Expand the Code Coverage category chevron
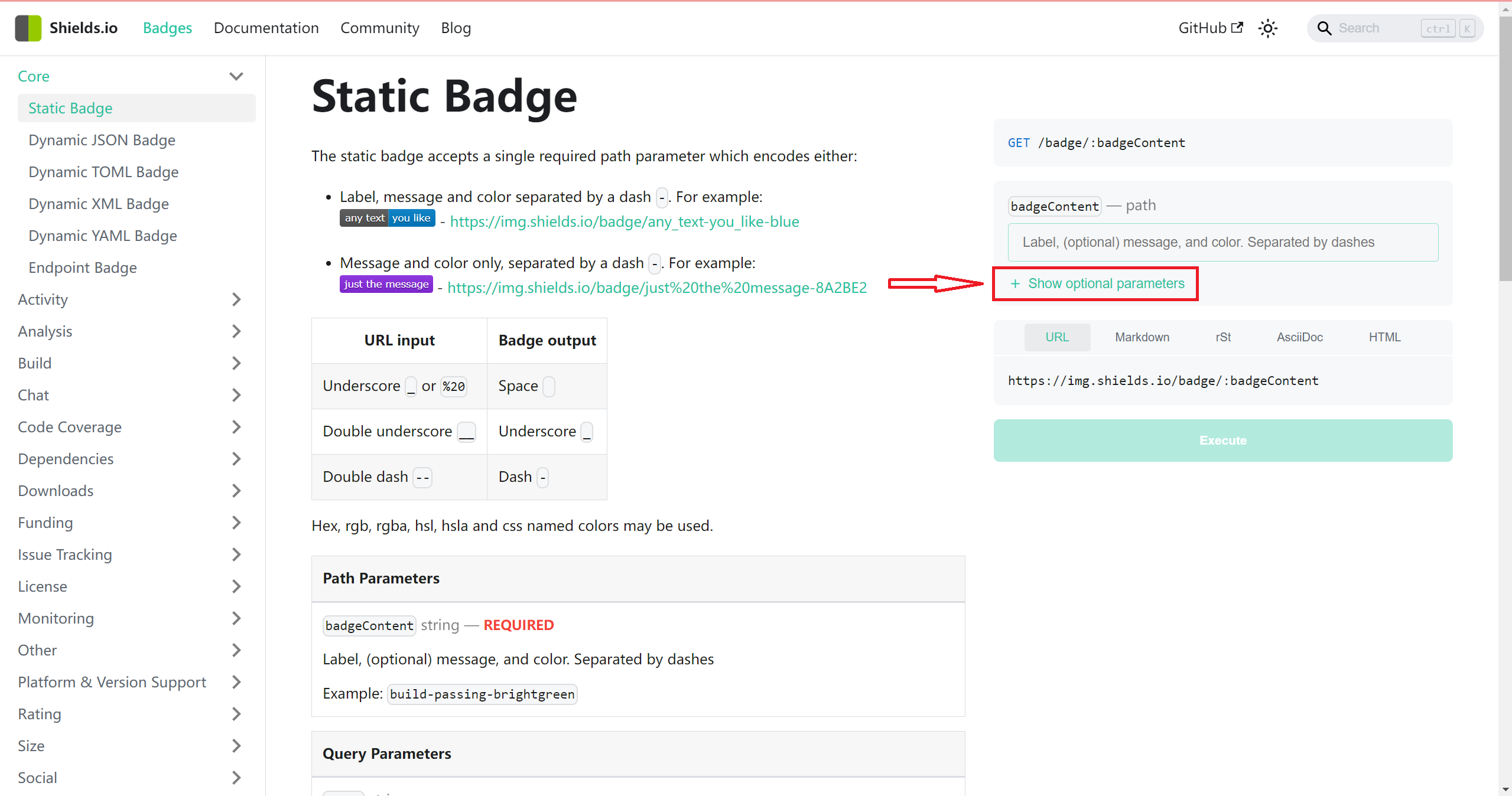This screenshot has width=1512, height=796. coord(236,427)
